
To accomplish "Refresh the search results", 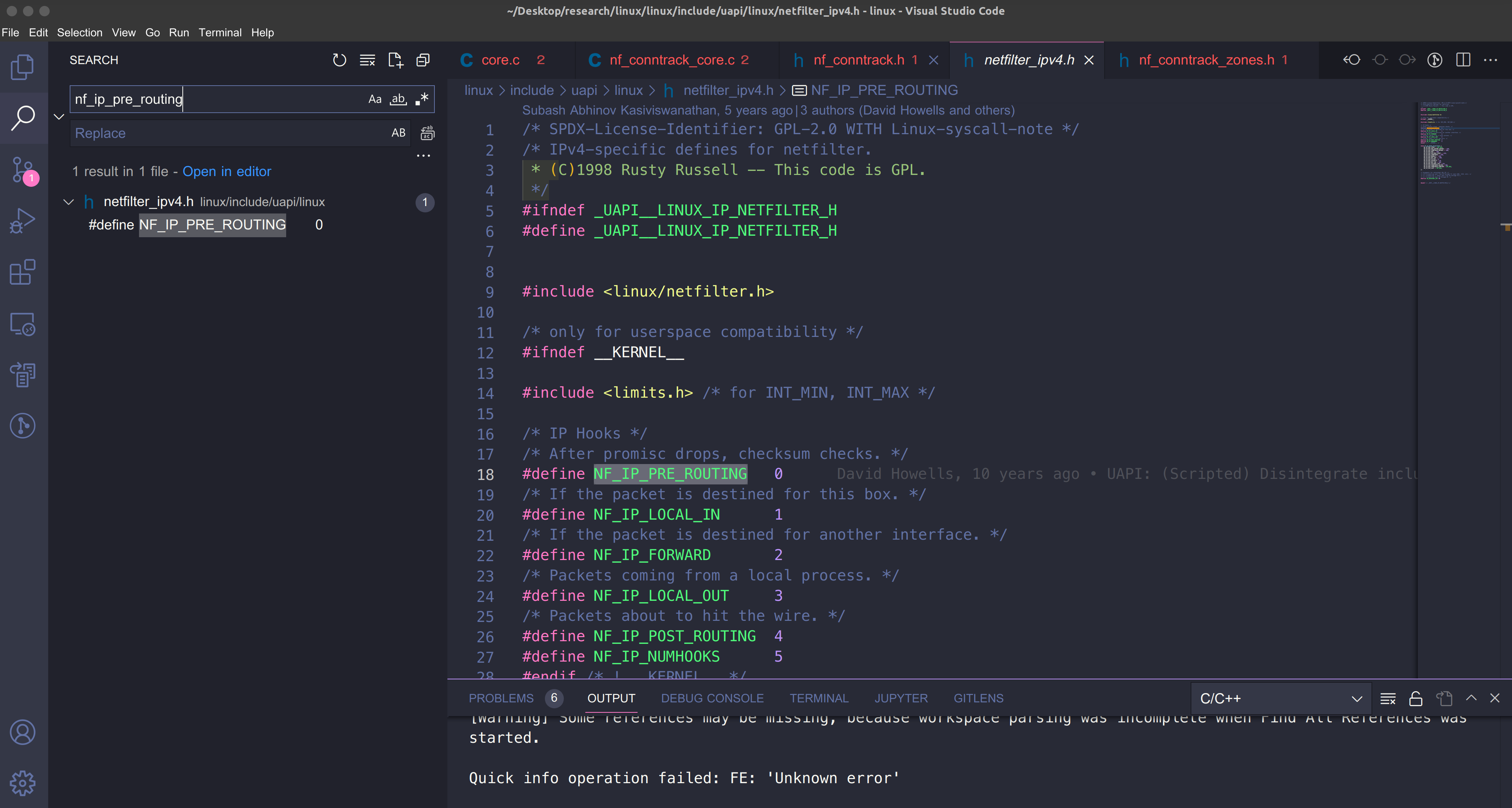I will click(339, 60).
